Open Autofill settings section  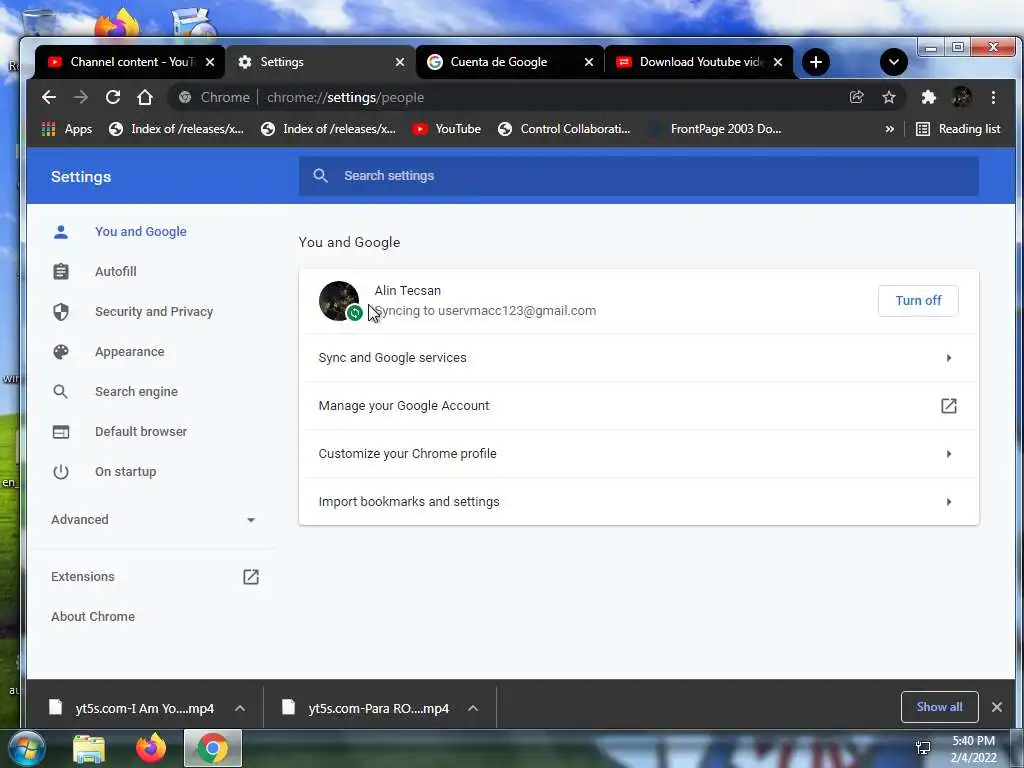click(x=116, y=272)
